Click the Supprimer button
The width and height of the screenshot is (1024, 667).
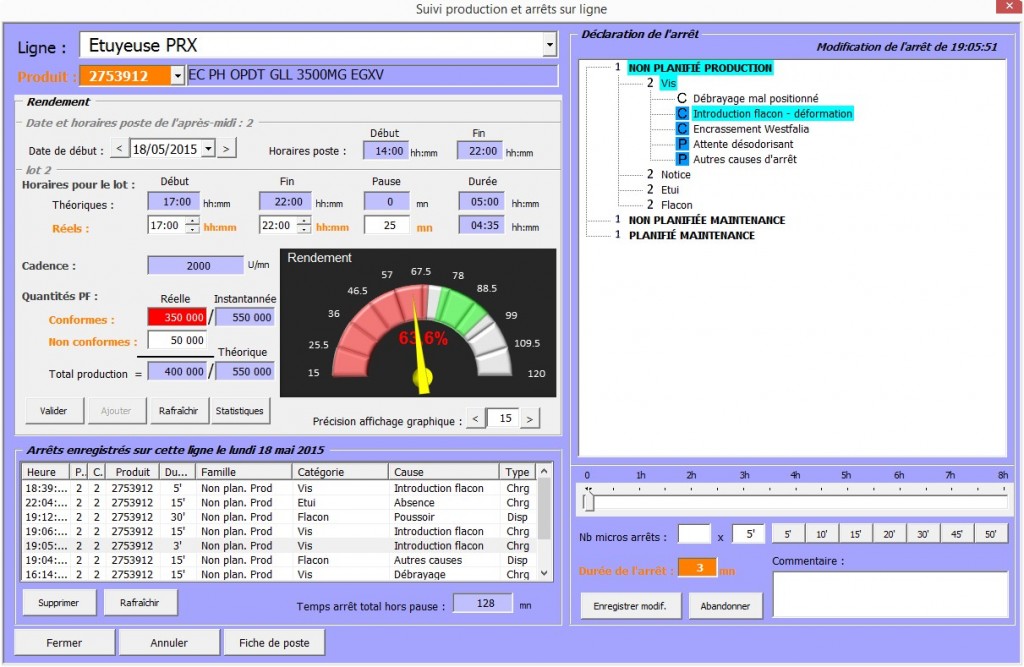(x=58, y=603)
